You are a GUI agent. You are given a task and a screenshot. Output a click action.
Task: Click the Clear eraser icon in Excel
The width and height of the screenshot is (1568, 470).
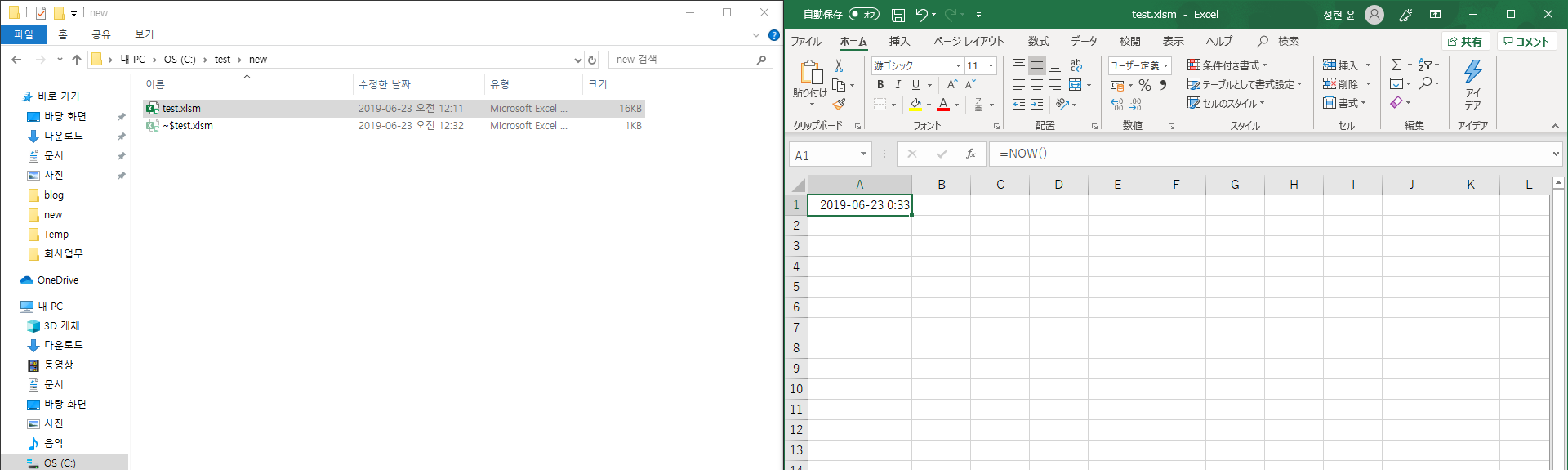point(1396,102)
